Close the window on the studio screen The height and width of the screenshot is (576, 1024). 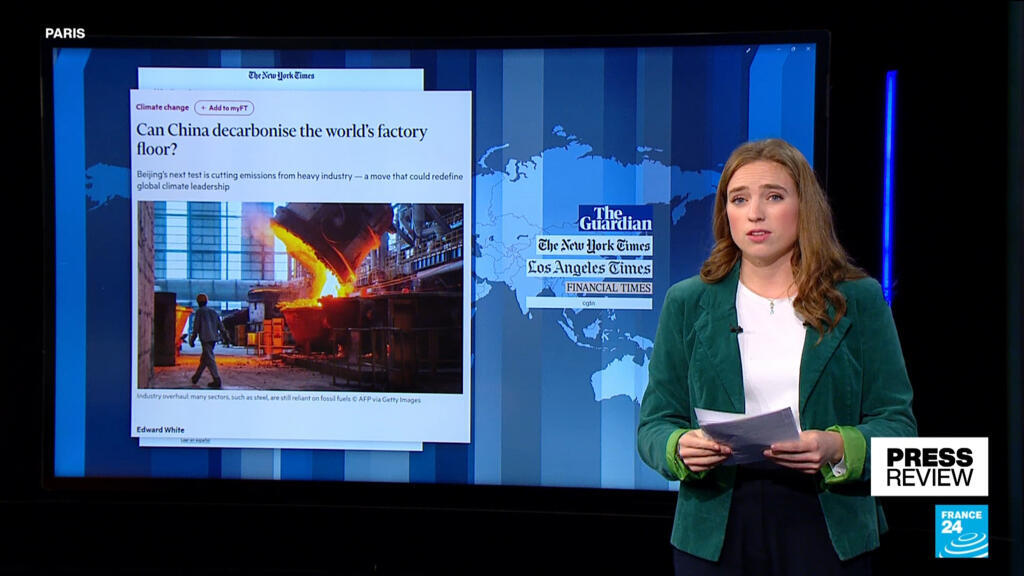point(806,49)
